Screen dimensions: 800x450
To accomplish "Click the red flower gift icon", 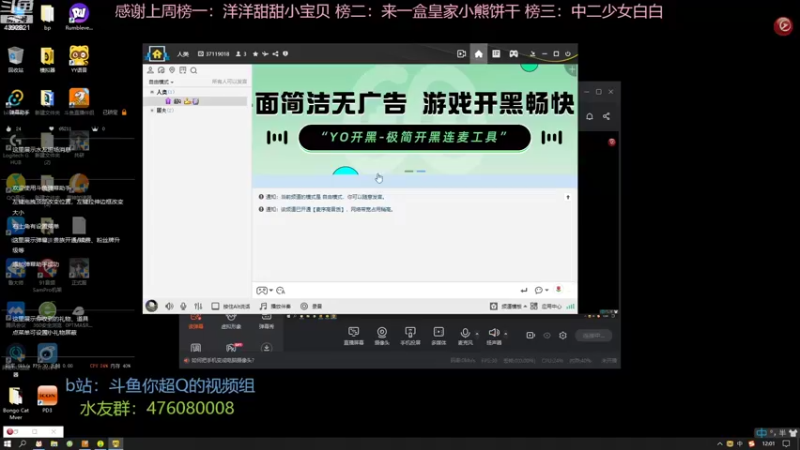I will coord(559,290).
